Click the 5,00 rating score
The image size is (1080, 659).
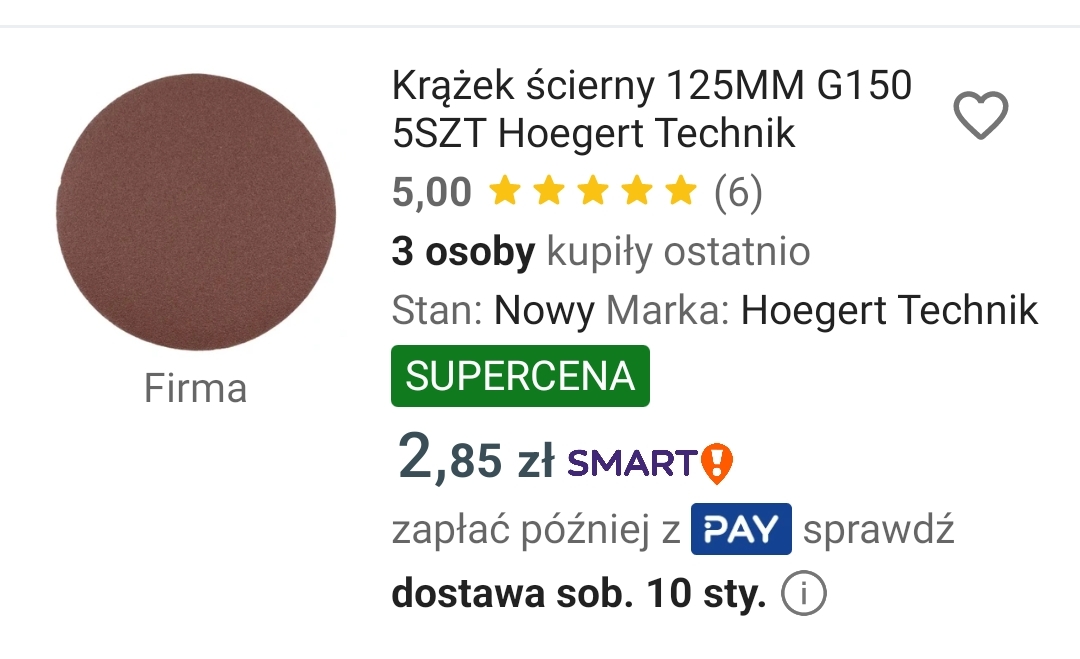[x=432, y=191]
